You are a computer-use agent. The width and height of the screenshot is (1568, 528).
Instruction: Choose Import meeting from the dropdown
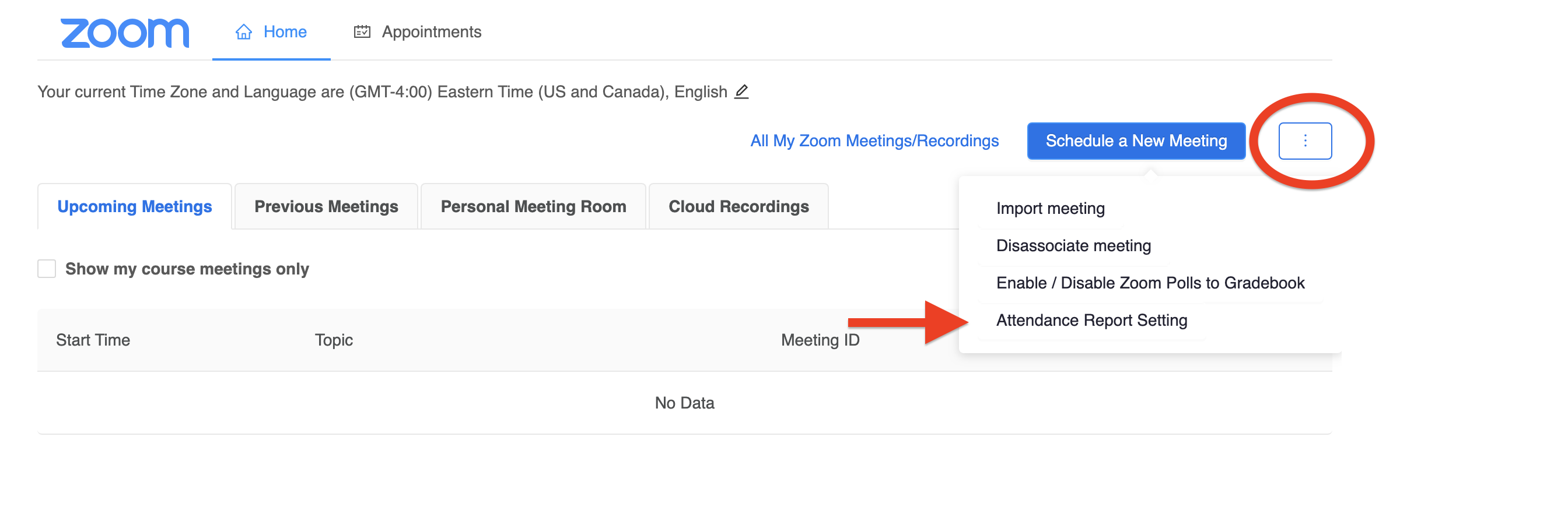coord(1049,209)
